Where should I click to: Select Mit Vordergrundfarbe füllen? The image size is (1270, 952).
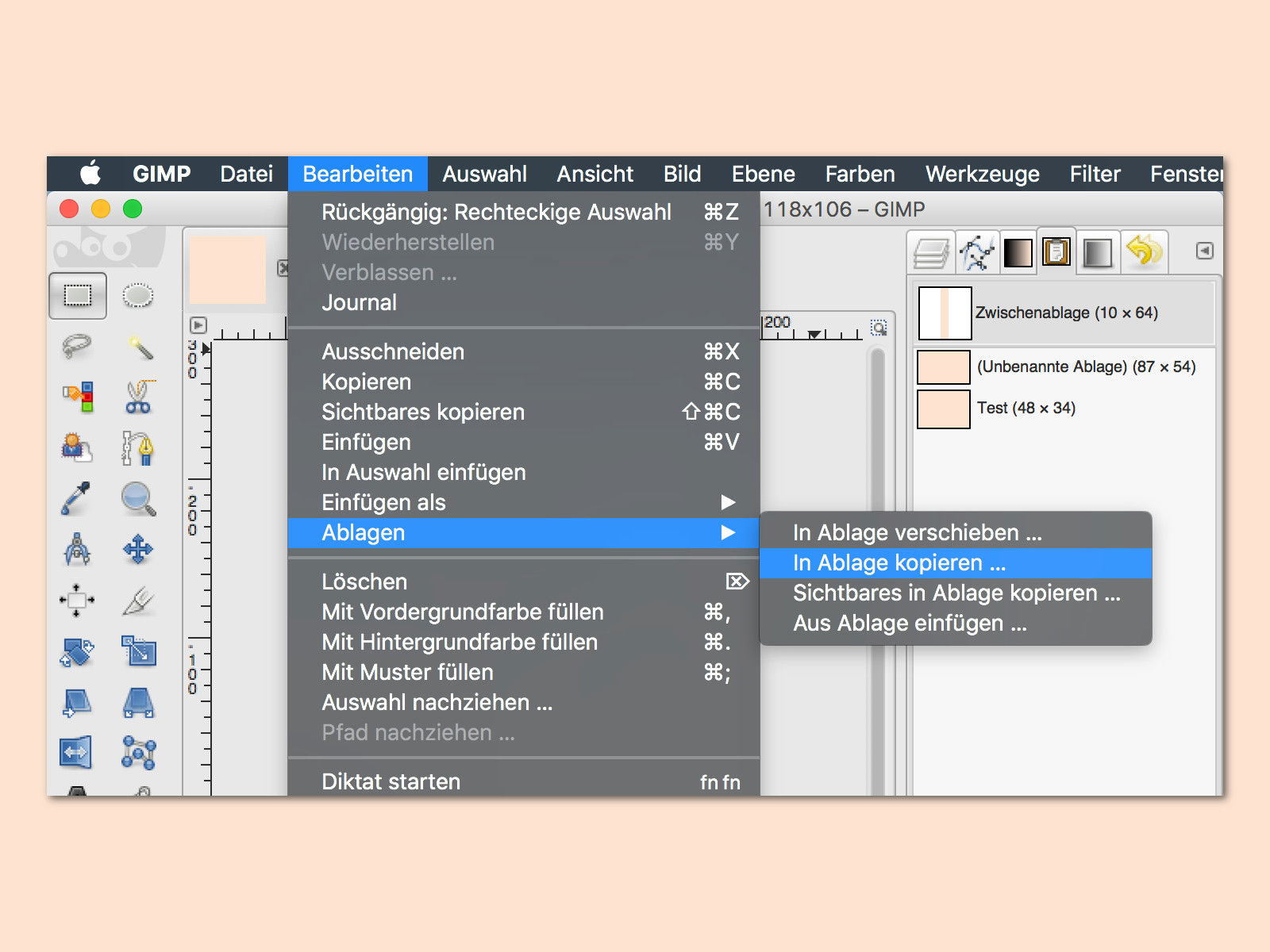(524, 612)
